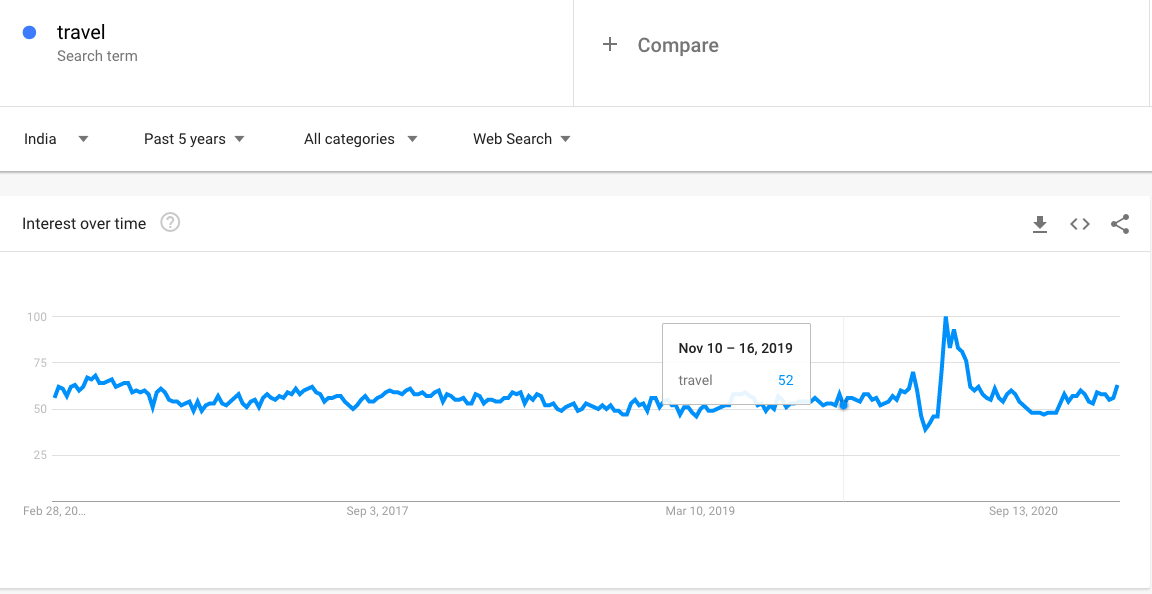
Task: Click the chart's highest peak at 100
Action: click(x=945, y=318)
